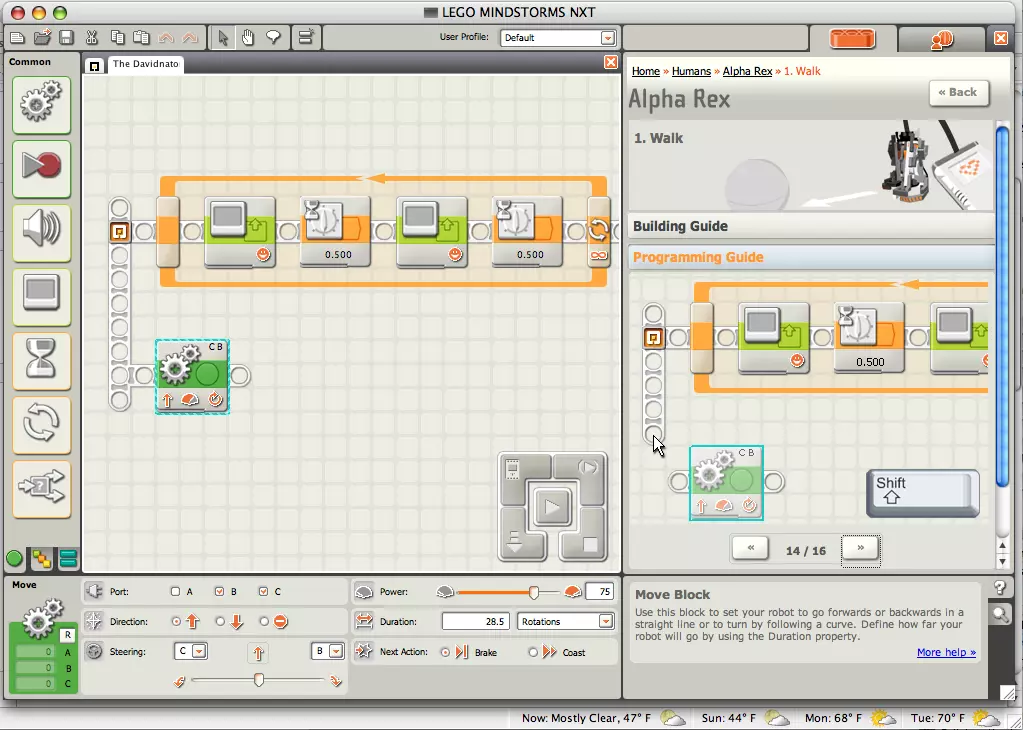Switch to the Custom palette tab
The height and width of the screenshot is (730, 1023).
coord(68,558)
